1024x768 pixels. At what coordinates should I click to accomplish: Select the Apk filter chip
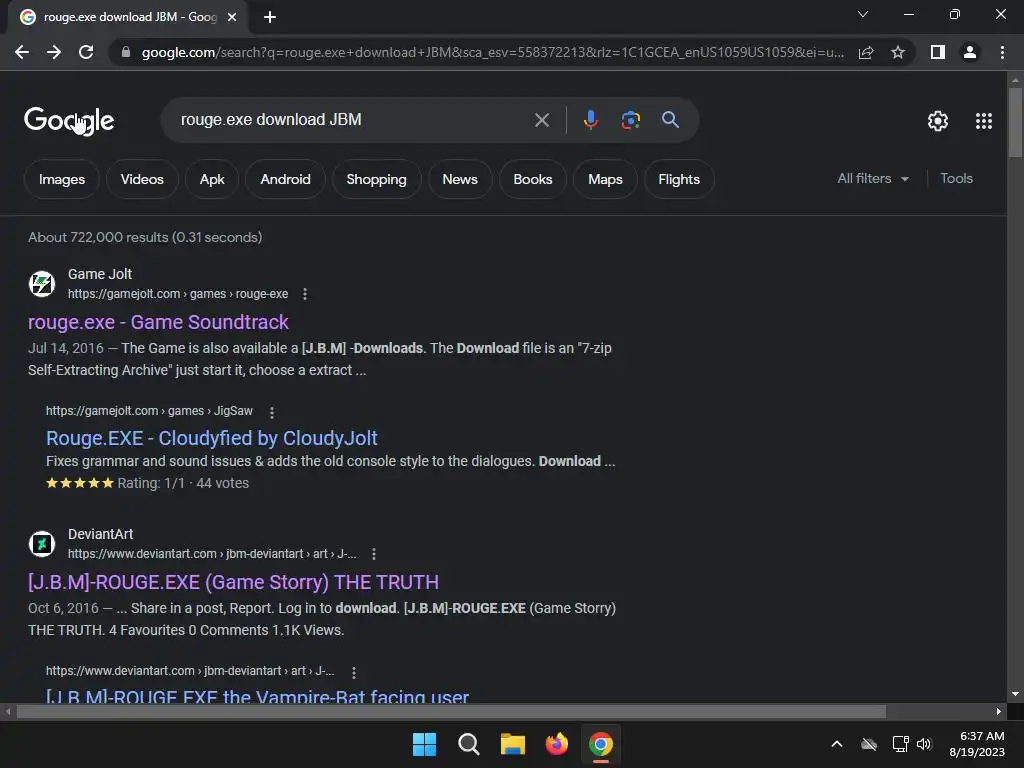click(x=212, y=179)
